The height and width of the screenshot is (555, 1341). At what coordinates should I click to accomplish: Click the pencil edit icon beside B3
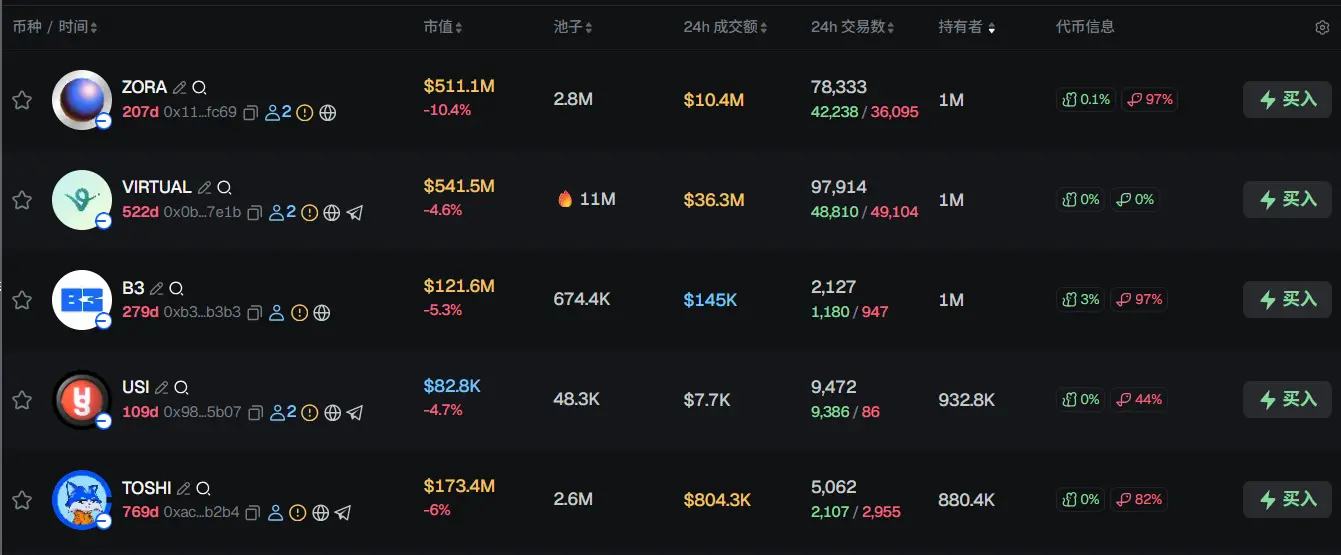pyautogui.click(x=156, y=288)
